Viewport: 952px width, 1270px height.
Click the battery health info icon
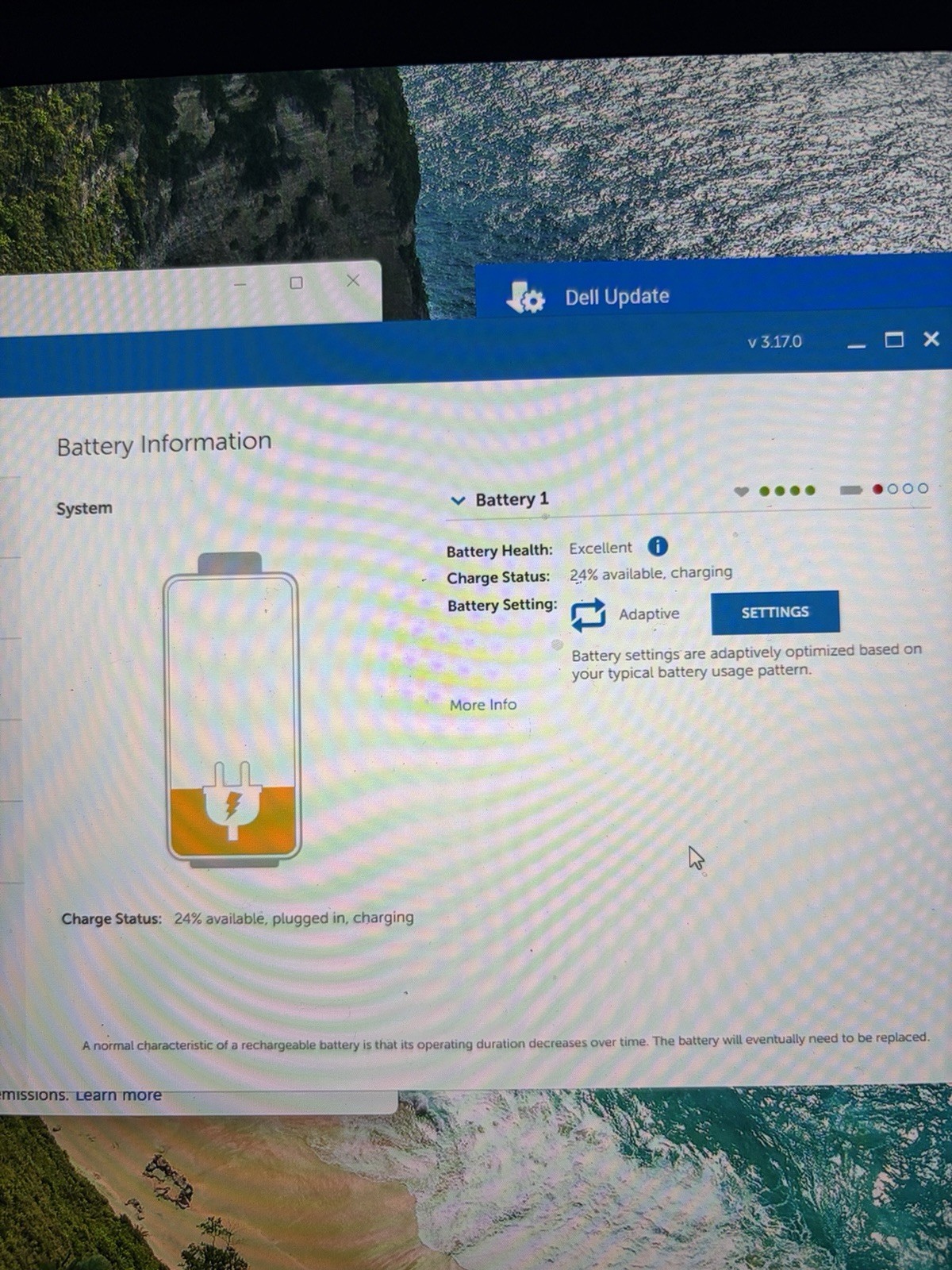[658, 546]
